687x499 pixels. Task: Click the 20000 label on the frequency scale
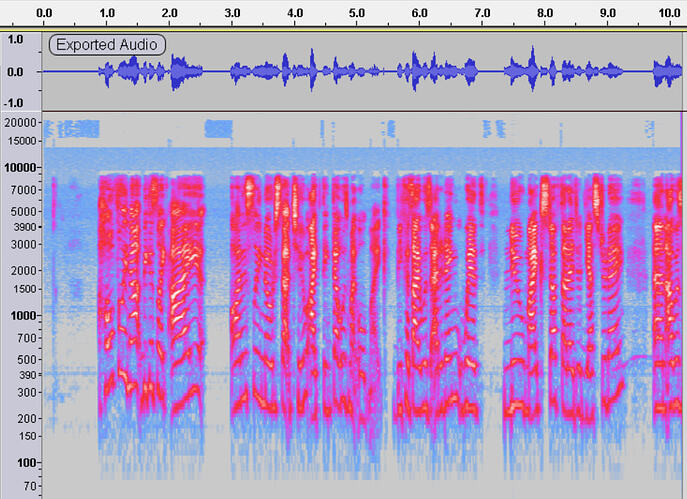[20, 122]
